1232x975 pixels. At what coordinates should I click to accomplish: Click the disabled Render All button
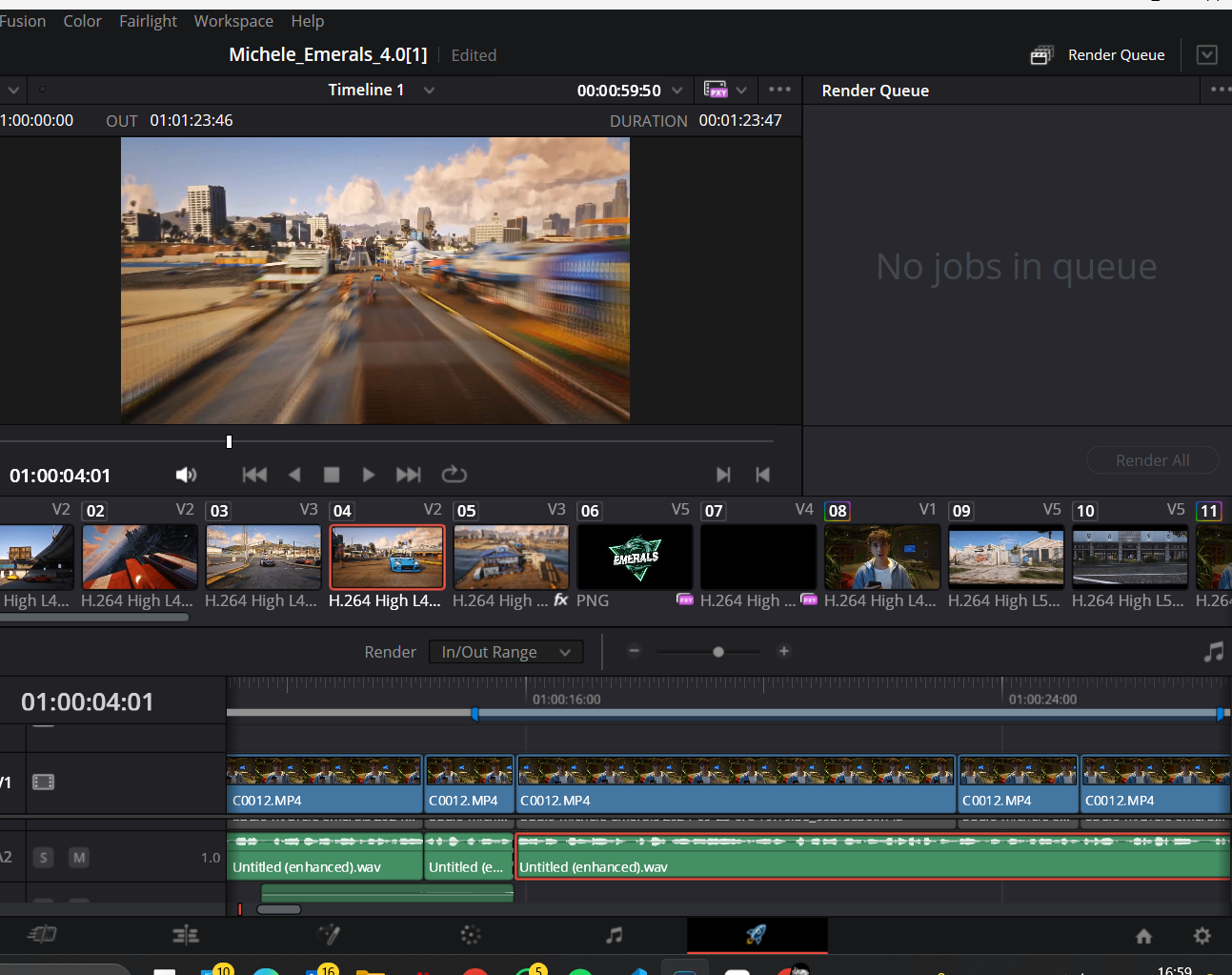[1152, 460]
